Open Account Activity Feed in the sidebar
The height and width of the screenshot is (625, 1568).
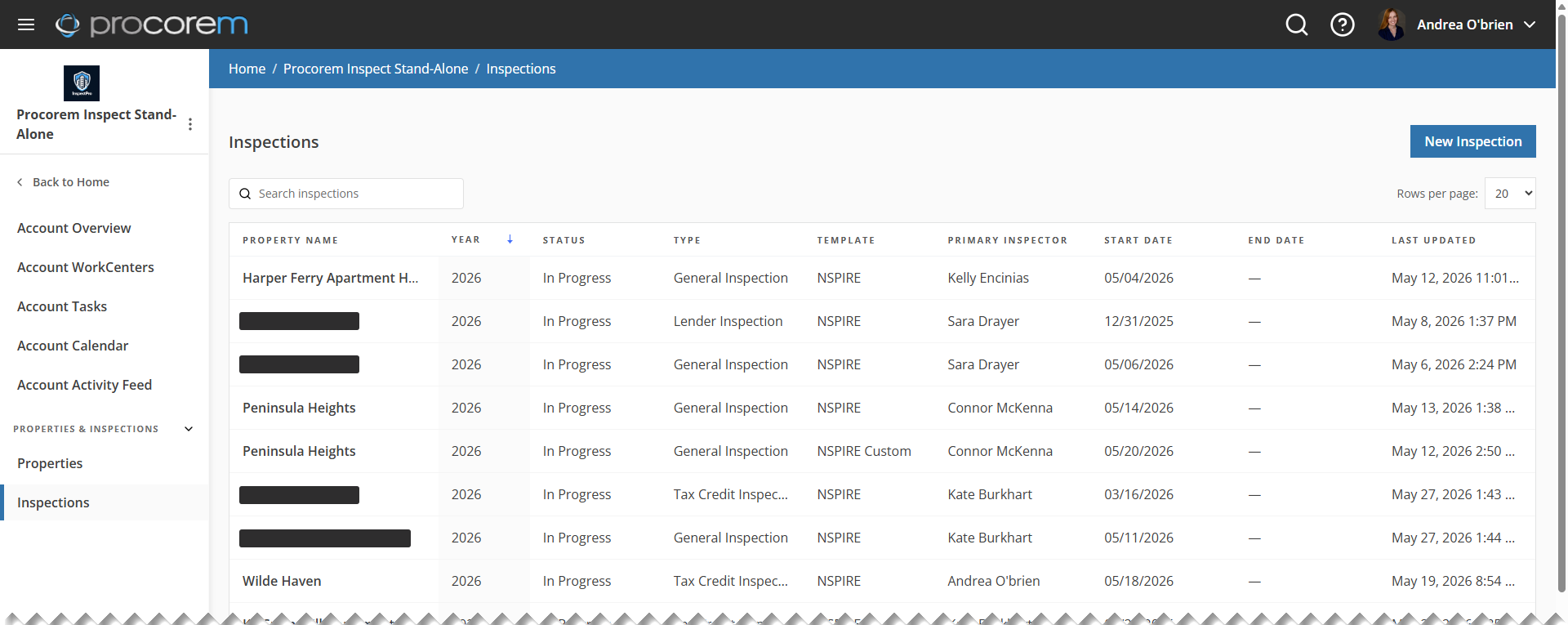(85, 385)
